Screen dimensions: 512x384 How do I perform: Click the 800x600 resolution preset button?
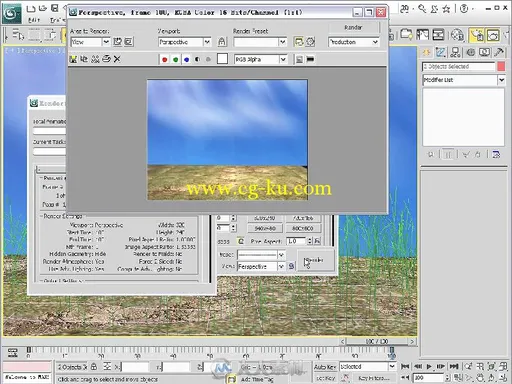click(302, 228)
